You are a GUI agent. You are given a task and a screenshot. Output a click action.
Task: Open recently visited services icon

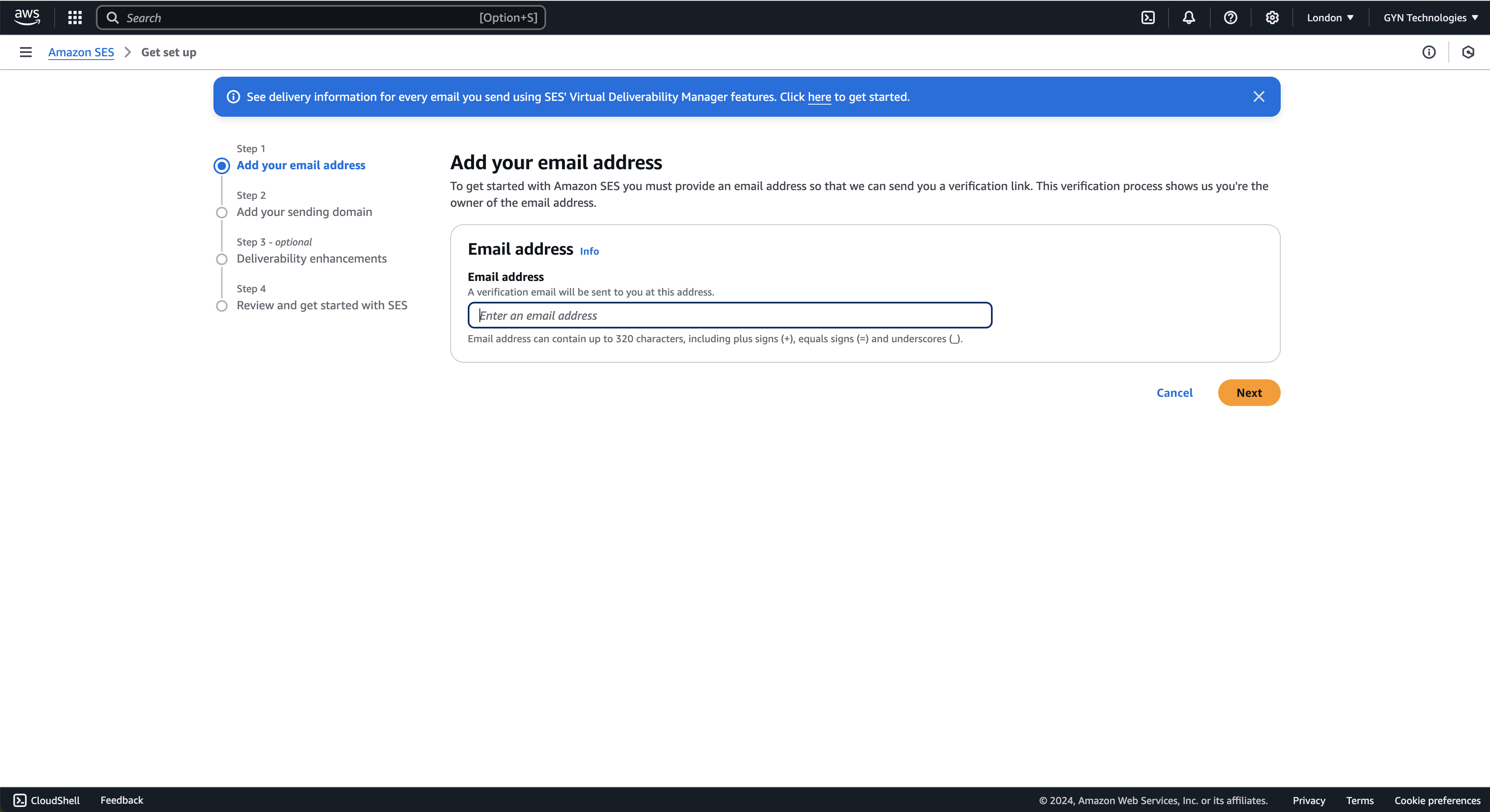[1469, 52]
